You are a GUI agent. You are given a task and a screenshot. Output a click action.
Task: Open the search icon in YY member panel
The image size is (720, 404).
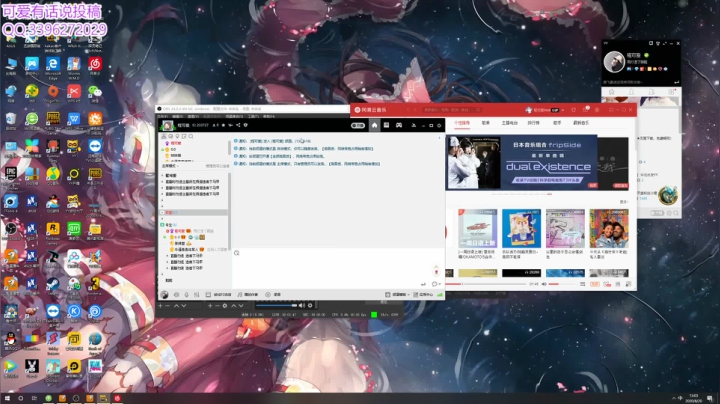point(191,136)
